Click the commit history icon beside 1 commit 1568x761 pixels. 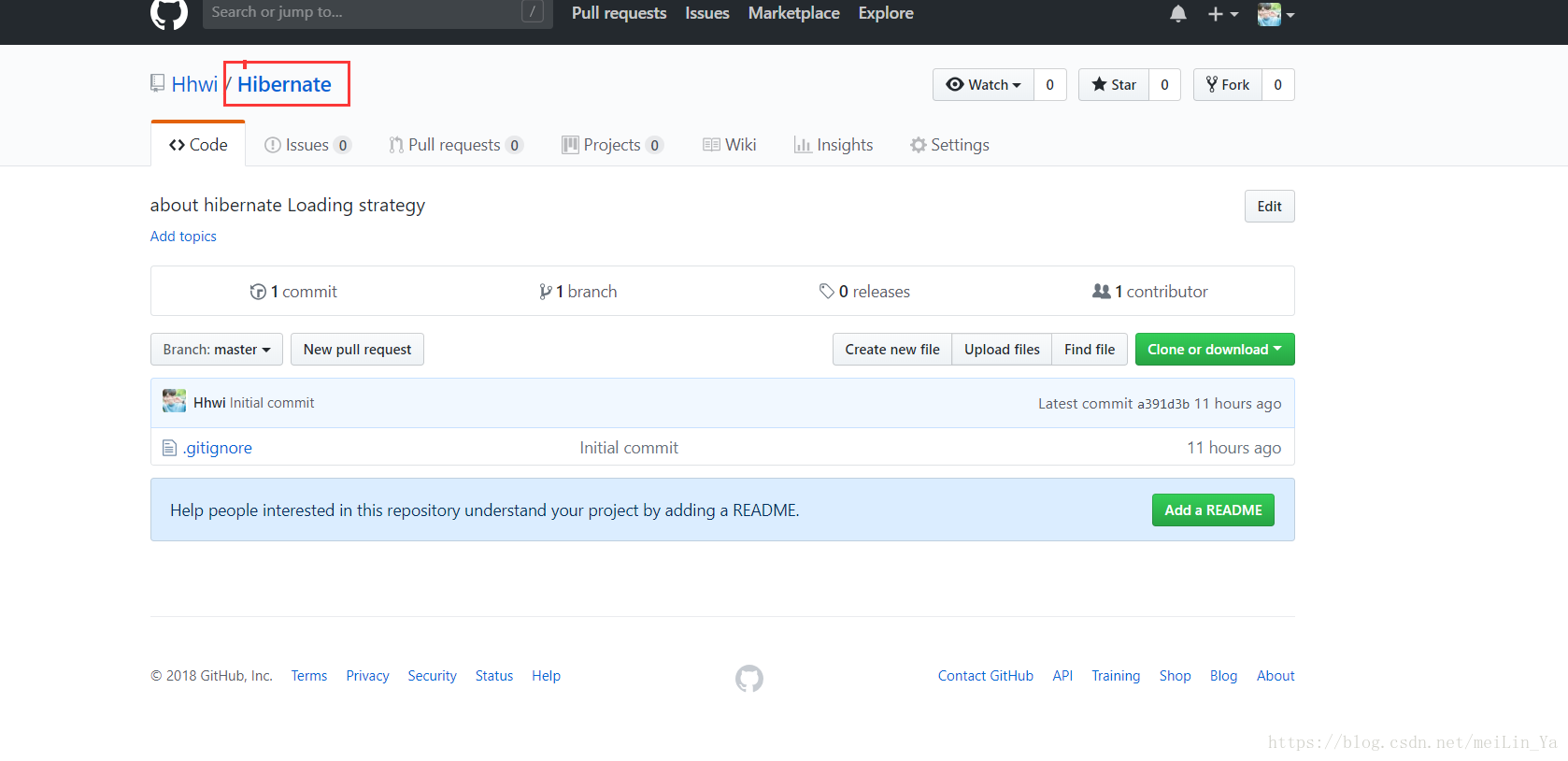click(x=258, y=292)
